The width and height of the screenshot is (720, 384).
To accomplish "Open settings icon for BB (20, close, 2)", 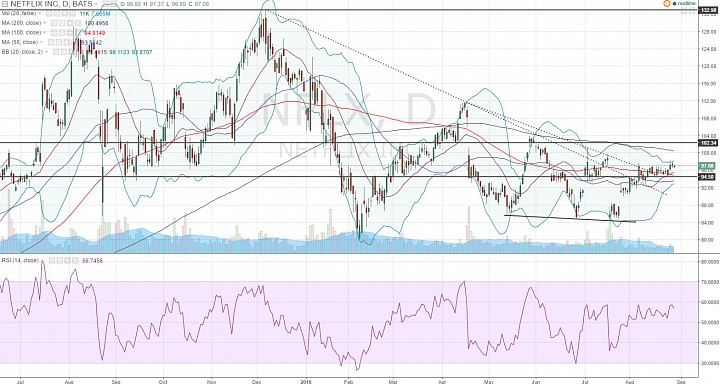I will pos(64,52).
